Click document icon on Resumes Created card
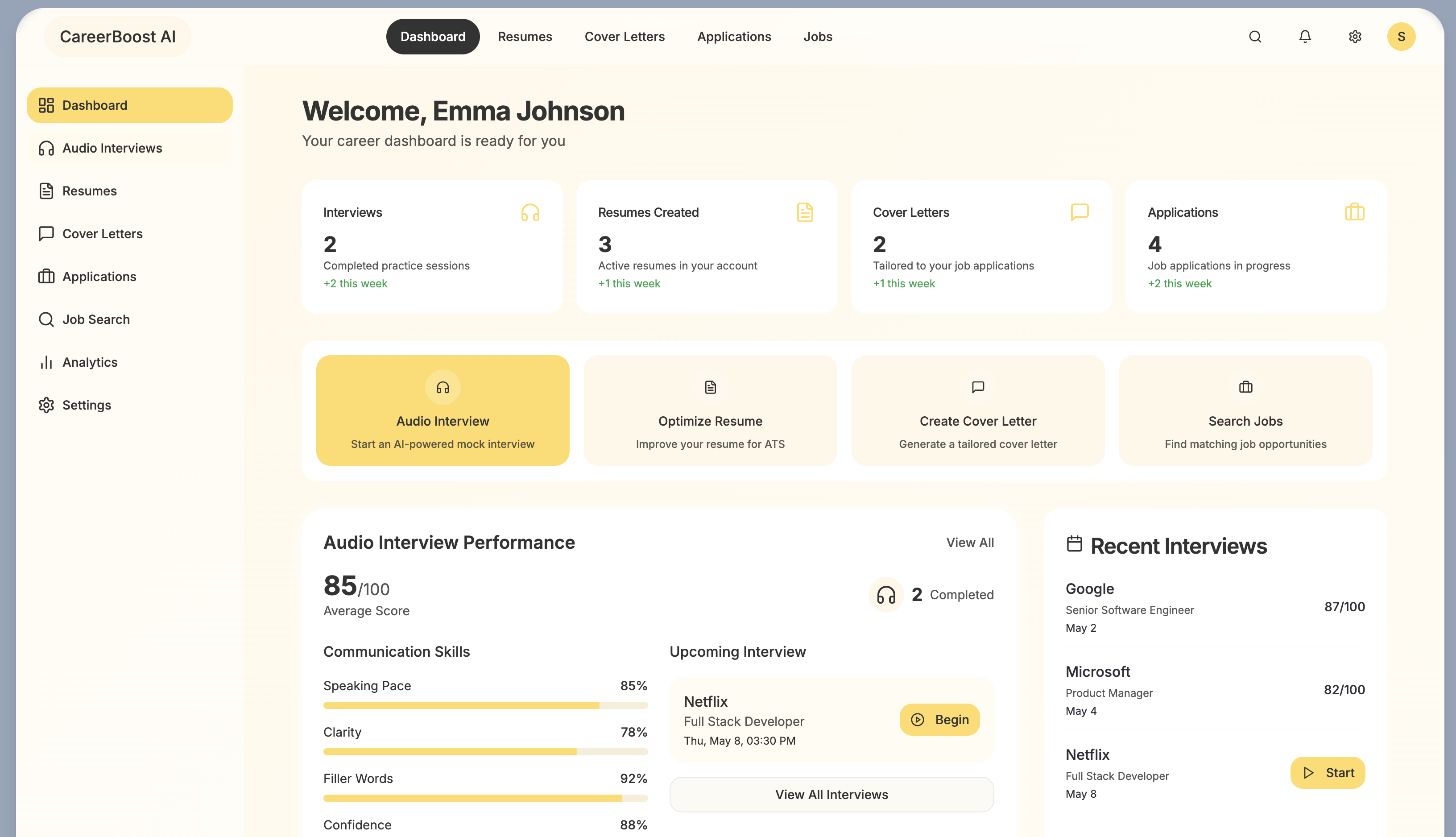The width and height of the screenshot is (1456, 837). [804, 213]
